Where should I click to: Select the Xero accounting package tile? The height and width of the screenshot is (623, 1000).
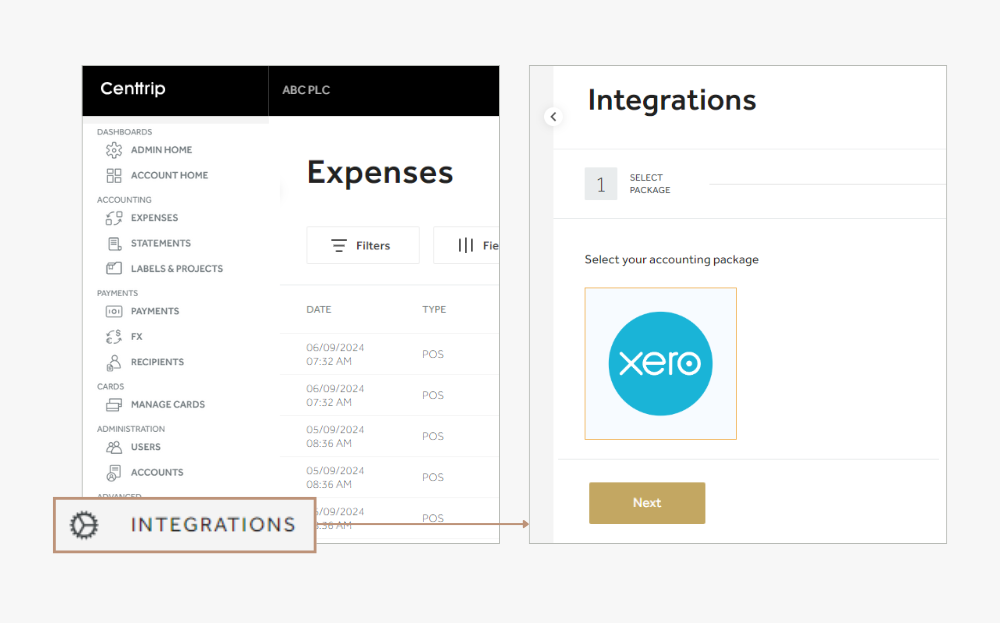[660, 364]
